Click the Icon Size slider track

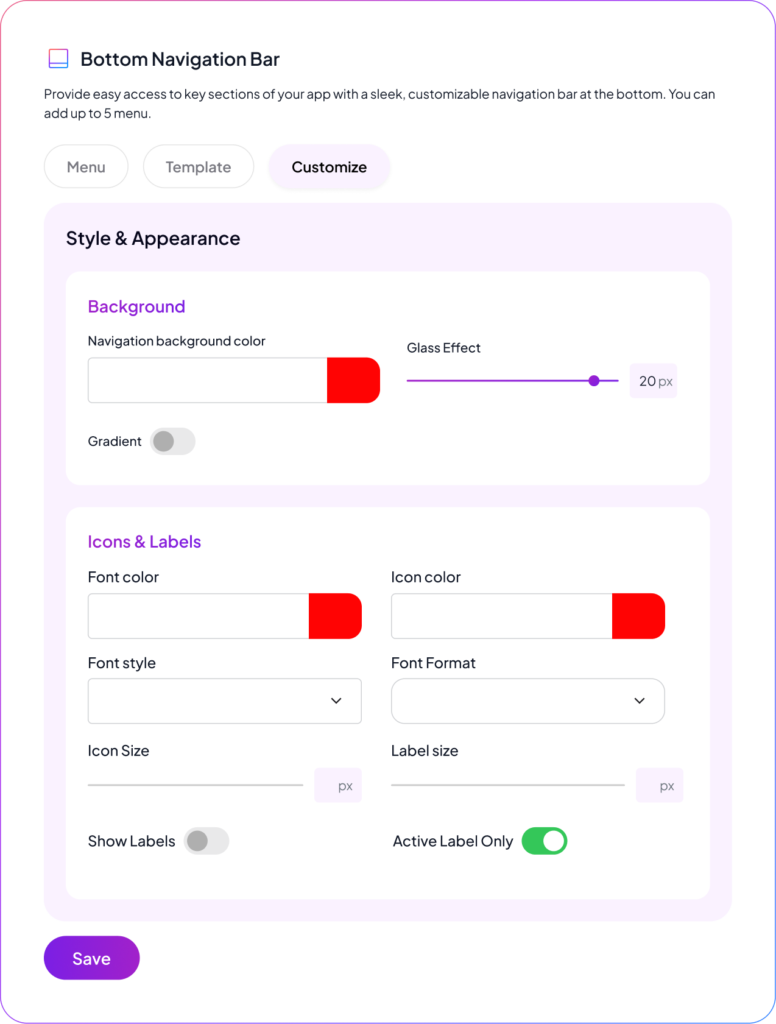pyautogui.click(x=195, y=785)
